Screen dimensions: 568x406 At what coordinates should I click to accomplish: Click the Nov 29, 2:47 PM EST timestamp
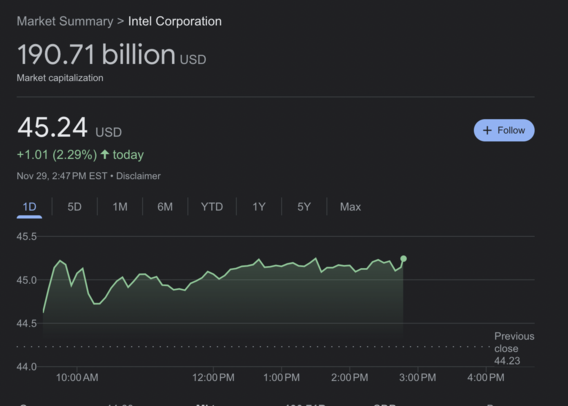[x=62, y=176]
